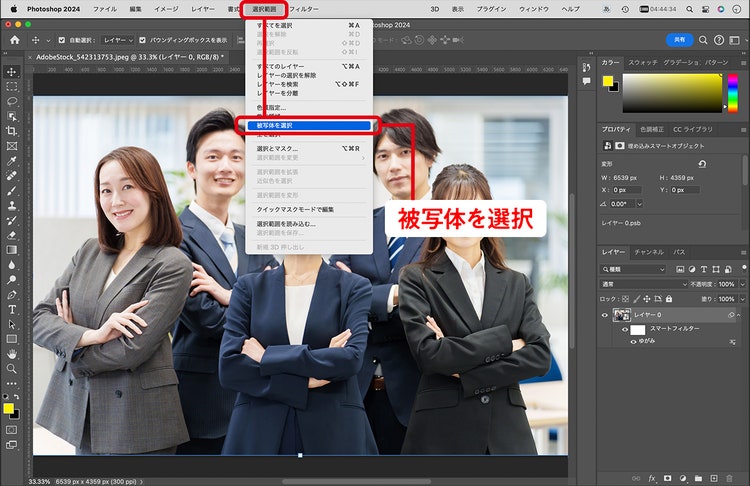750x486 pixels.
Task: Click the 共有 share button
Action: pyautogui.click(x=679, y=40)
